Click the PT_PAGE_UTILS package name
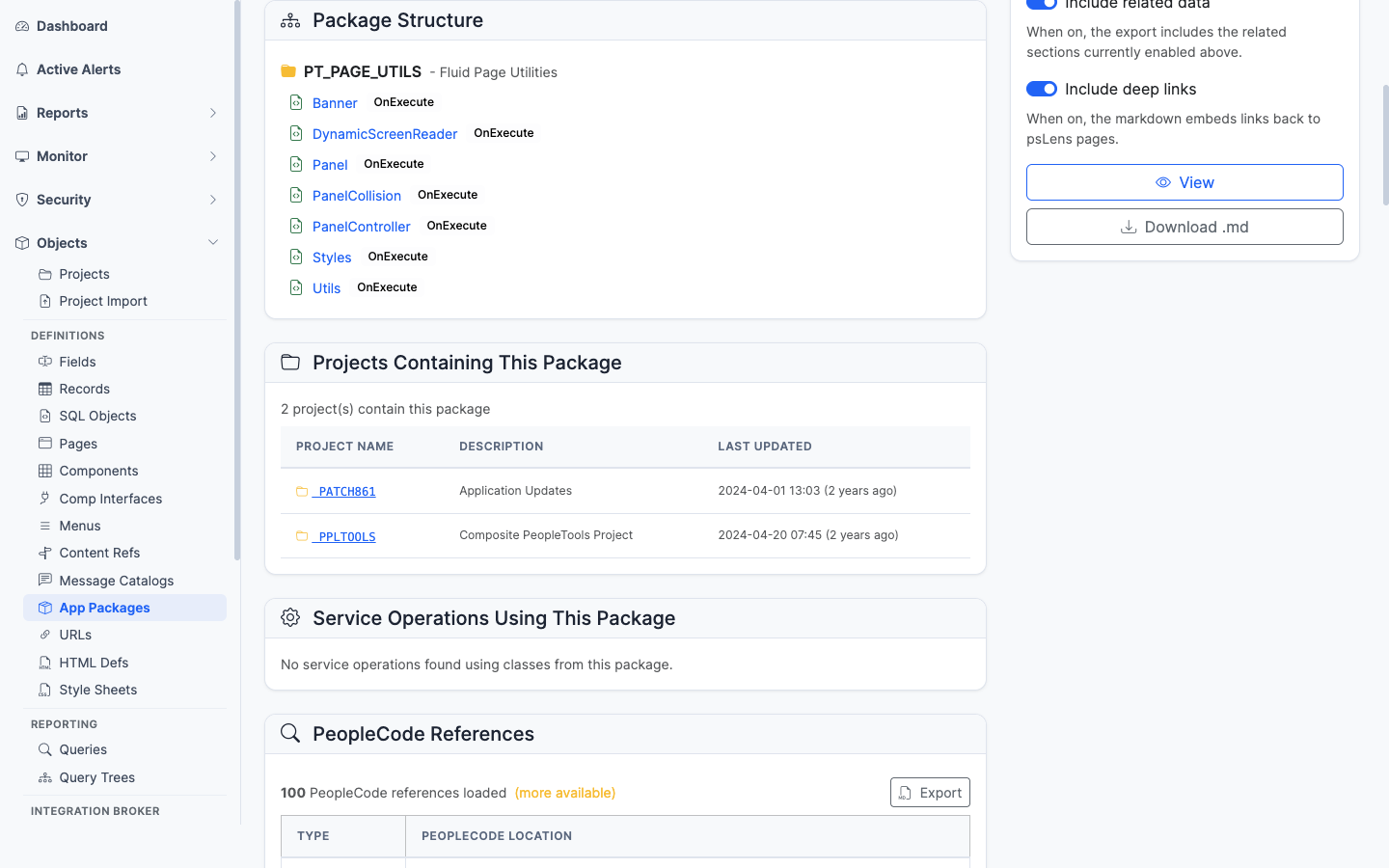The width and height of the screenshot is (1389, 868). click(363, 71)
